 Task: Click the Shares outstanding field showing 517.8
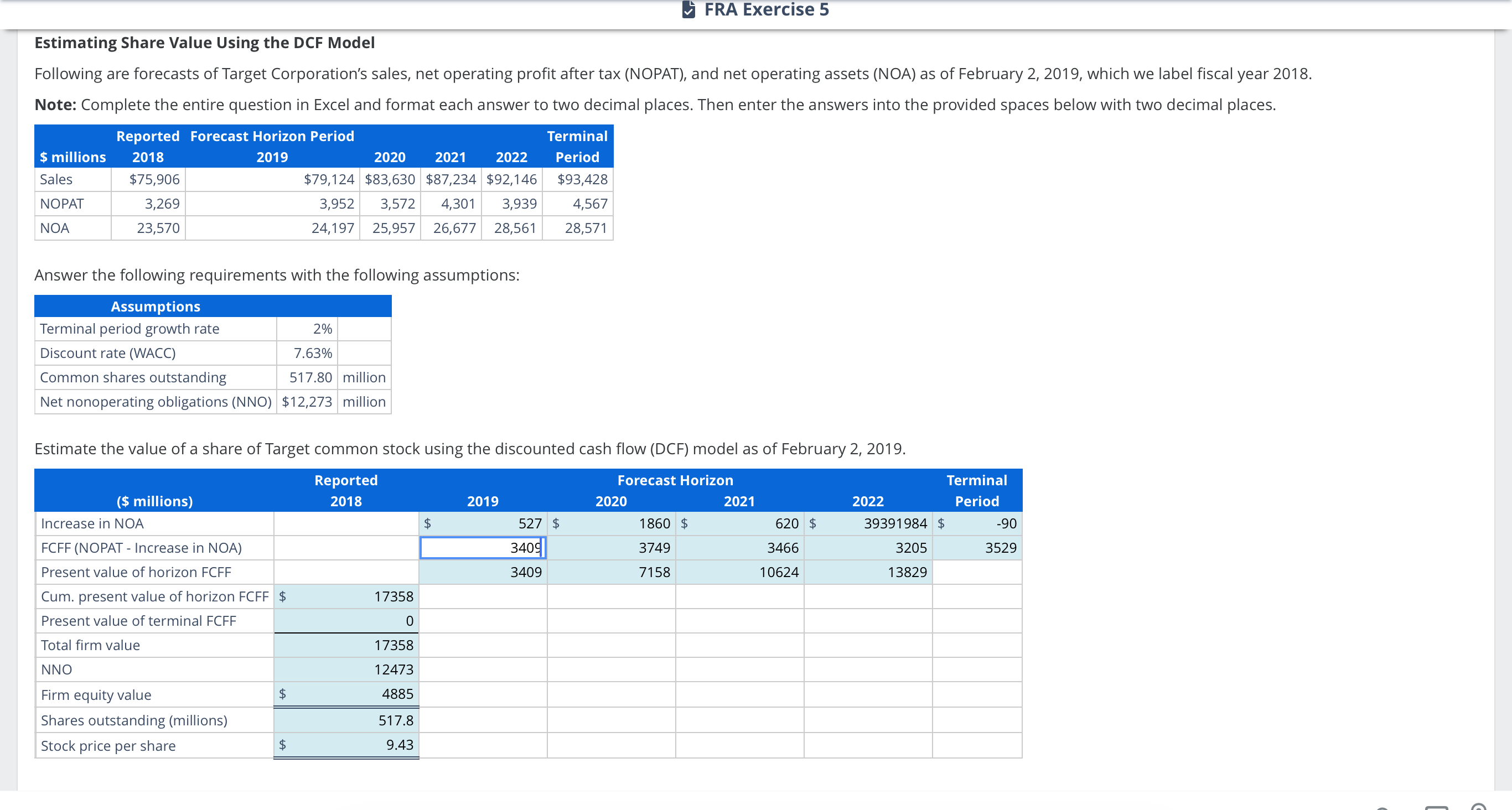(x=346, y=720)
